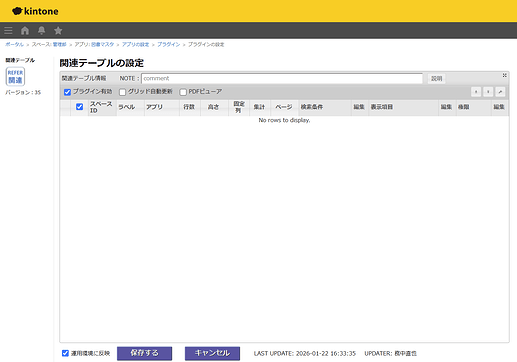Click the キャンセル button
517x362 pixels.
[x=212, y=353]
